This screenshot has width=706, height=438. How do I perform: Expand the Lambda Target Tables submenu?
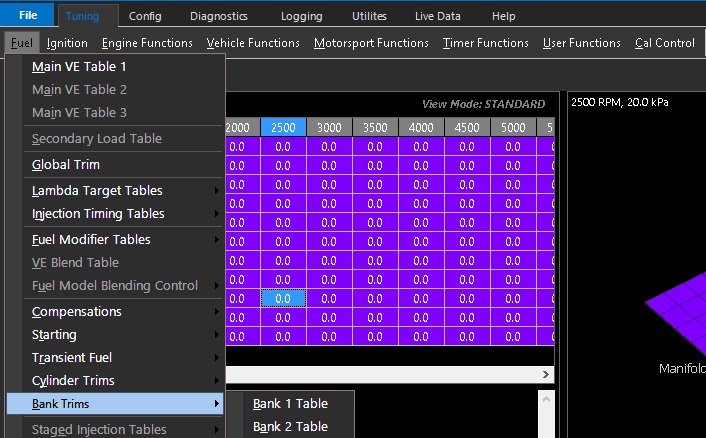point(97,191)
